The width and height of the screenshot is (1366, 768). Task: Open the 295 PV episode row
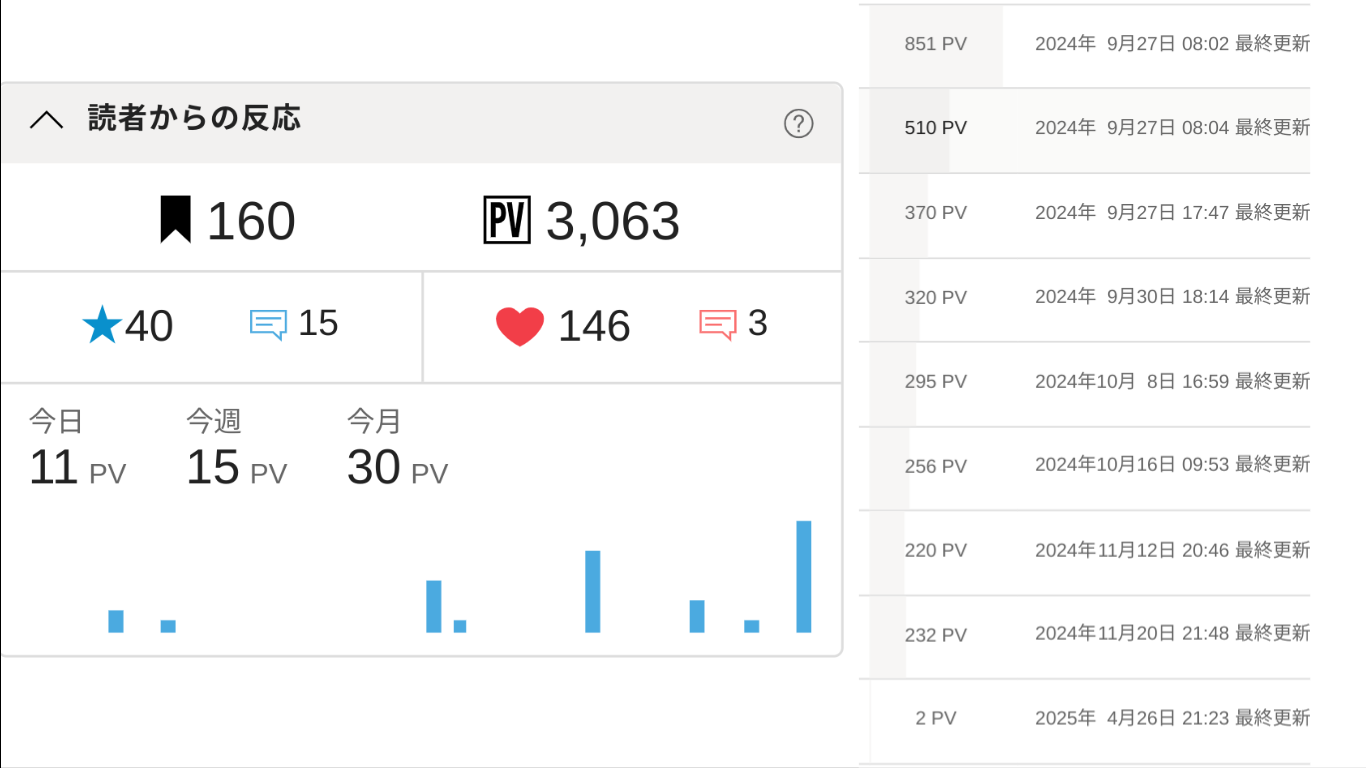pos(1090,382)
